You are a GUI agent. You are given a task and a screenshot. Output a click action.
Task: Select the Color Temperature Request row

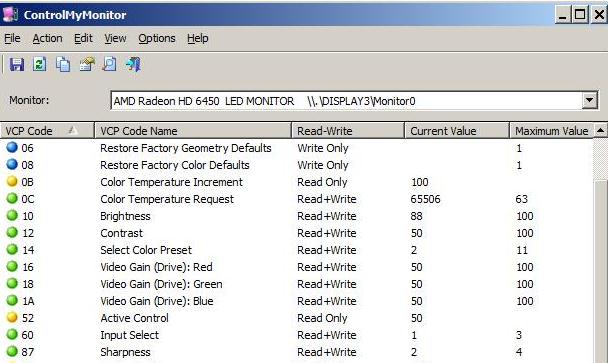click(x=297, y=199)
